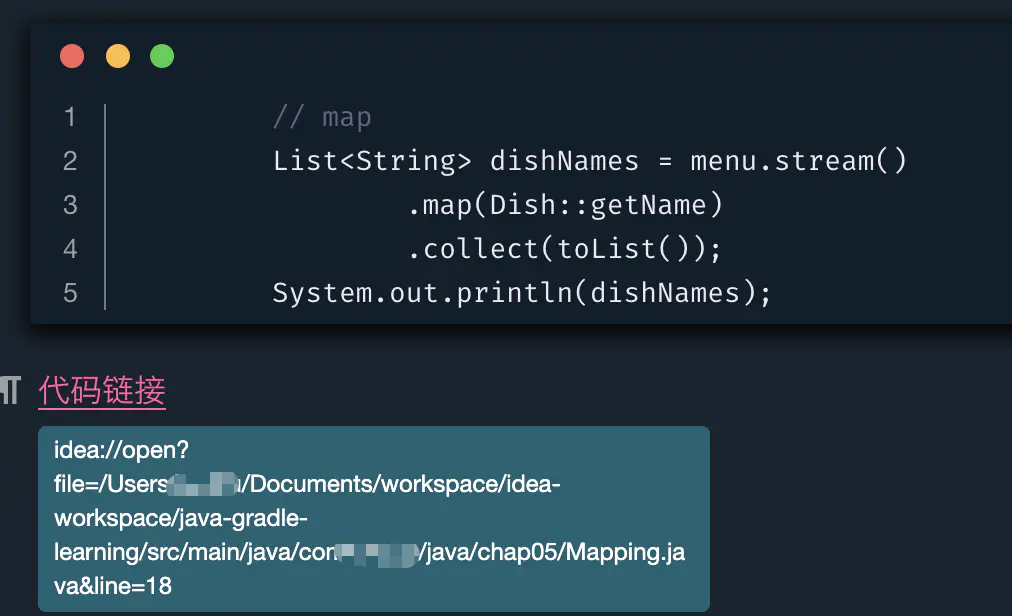Image resolution: width=1012 pixels, height=616 pixels.
Task: Click the paragraph mark beside 代码链接
Action: click(11, 391)
